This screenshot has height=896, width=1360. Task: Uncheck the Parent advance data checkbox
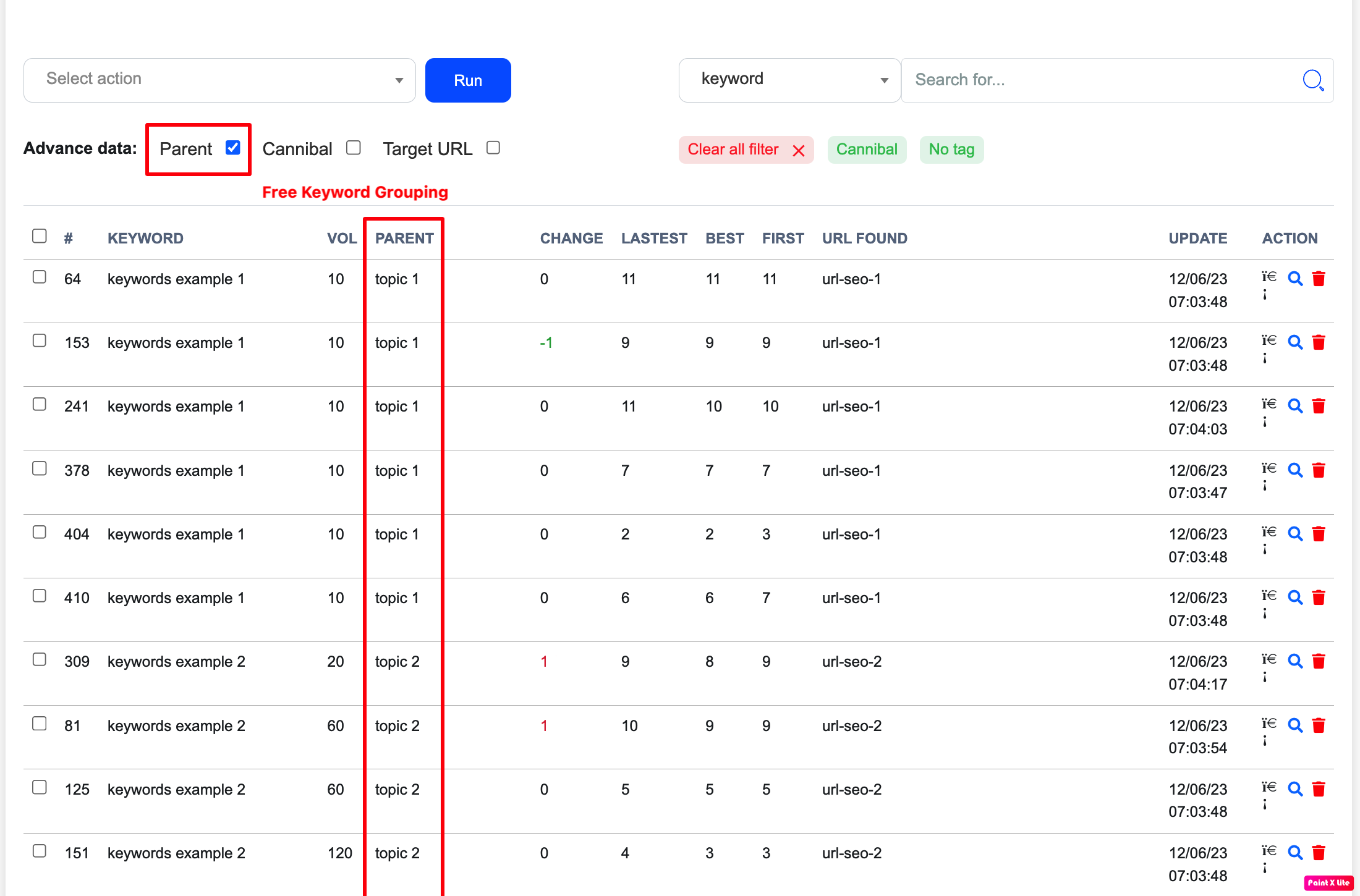(233, 148)
